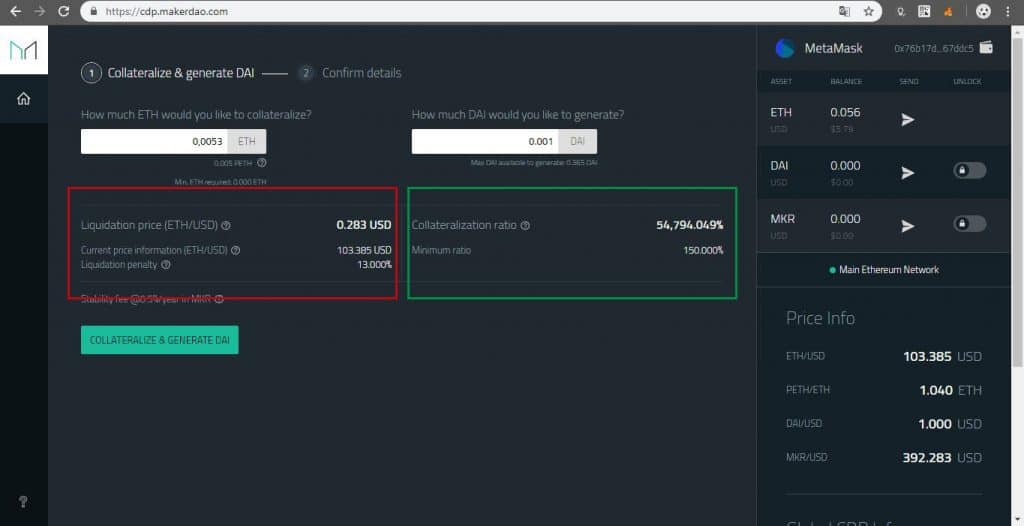Screen dimensions: 1024x526
Task: Click the MKR/USD value 392.283 USD
Action: tap(942, 458)
